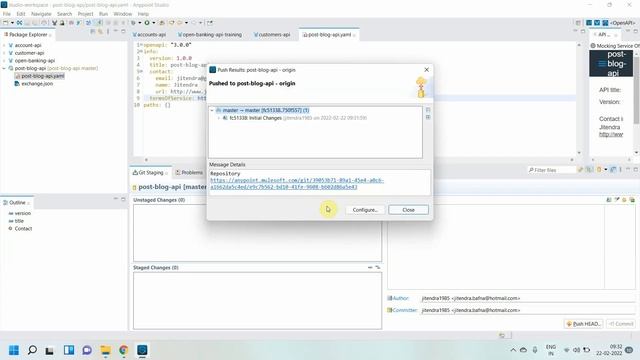The image size is (640, 360).
Task: Click the Configure... button in Push Results
Action: tap(365, 210)
